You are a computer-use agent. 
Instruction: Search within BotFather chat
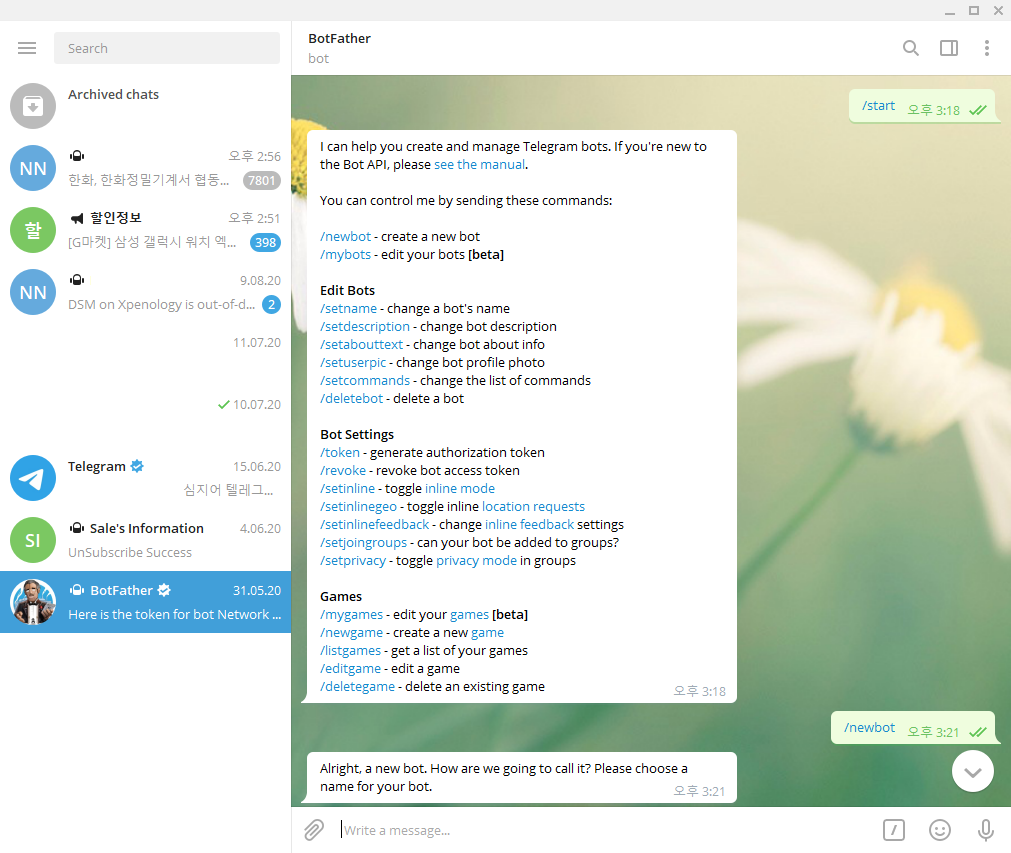tap(910, 48)
